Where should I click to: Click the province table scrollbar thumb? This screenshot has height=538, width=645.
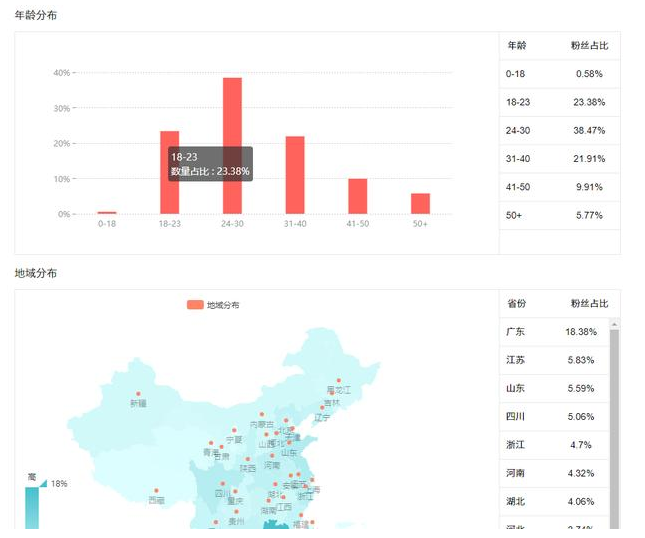pyautogui.click(x=614, y=420)
